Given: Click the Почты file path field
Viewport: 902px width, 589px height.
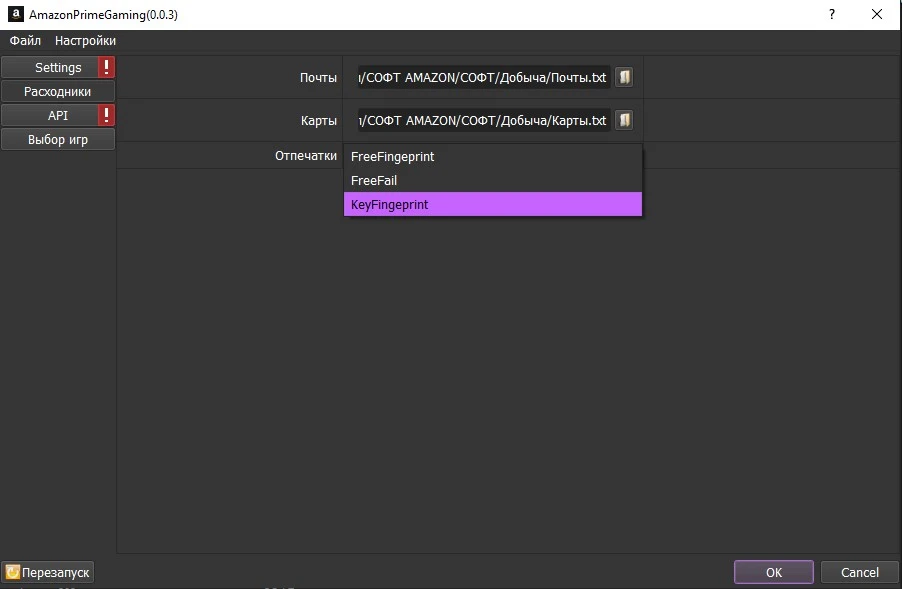Looking at the screenshot, I should [484, 78].
